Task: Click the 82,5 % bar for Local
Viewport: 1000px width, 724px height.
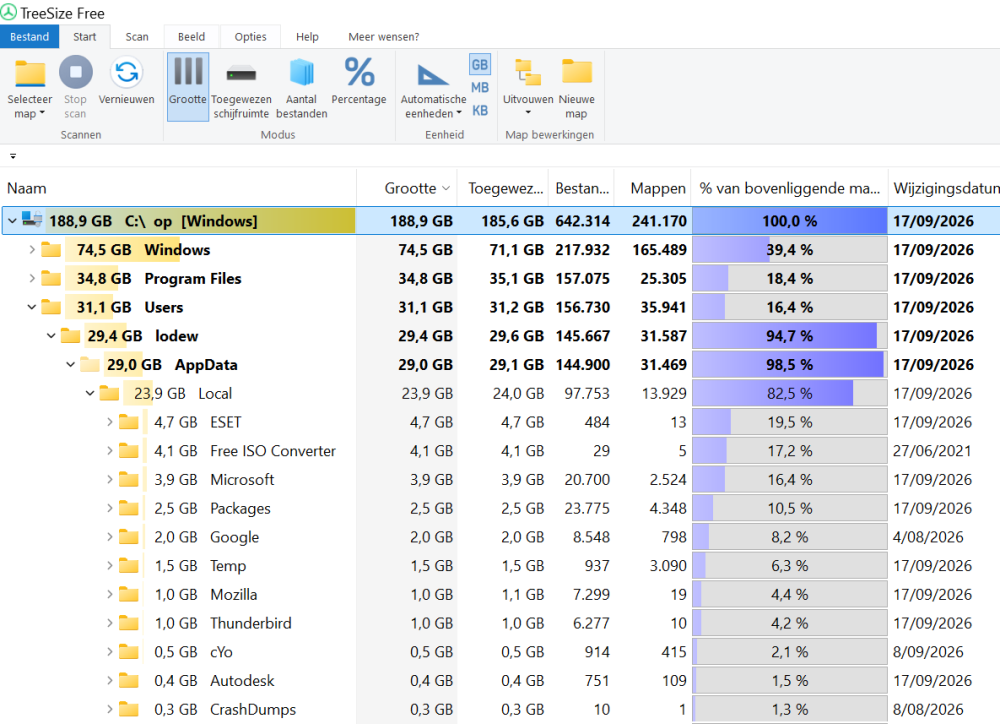Action: pyautogui.click(x=790, y=393)
